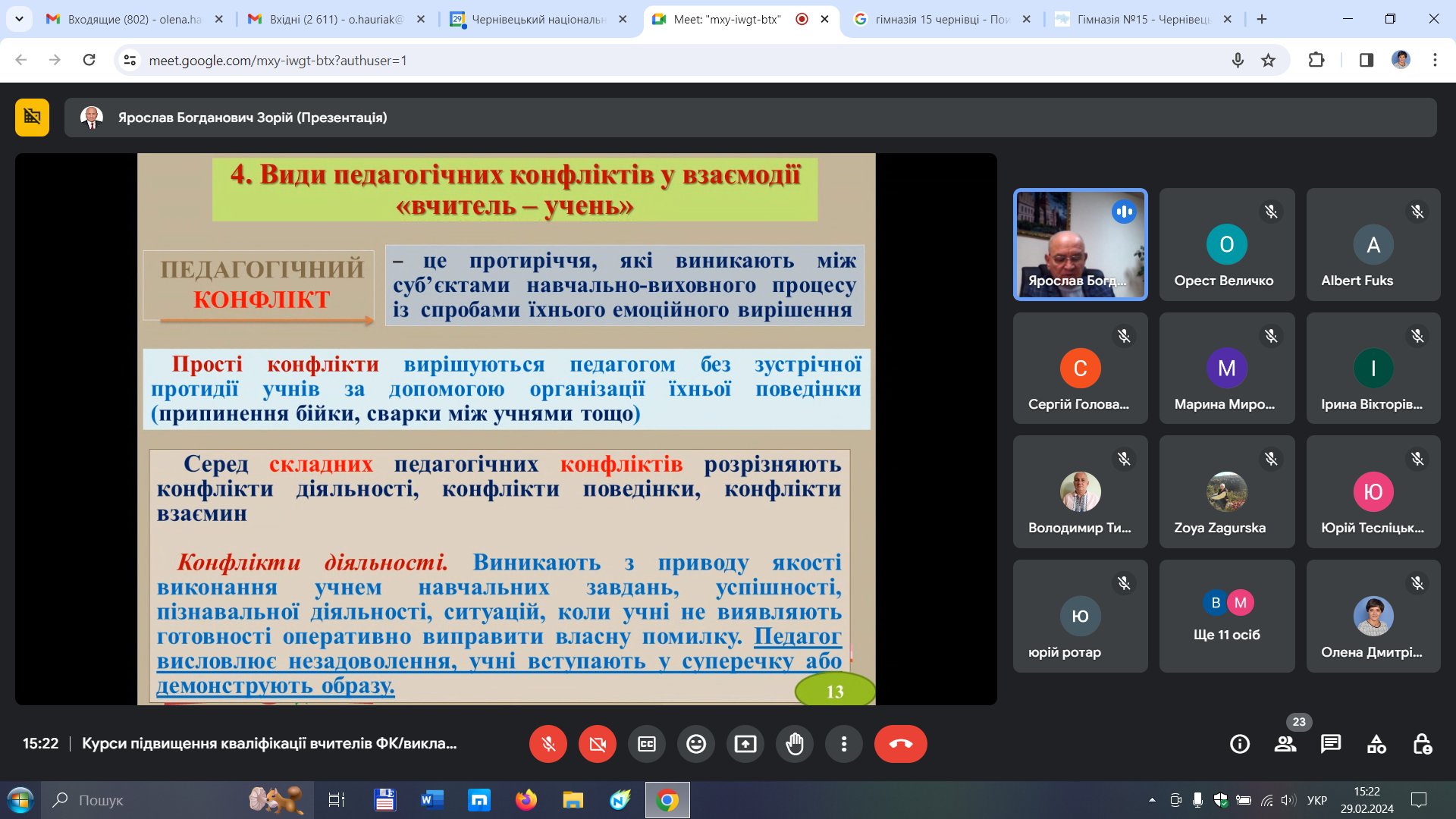
Task: Show participants list with 23 badge
Action: 1285,744
